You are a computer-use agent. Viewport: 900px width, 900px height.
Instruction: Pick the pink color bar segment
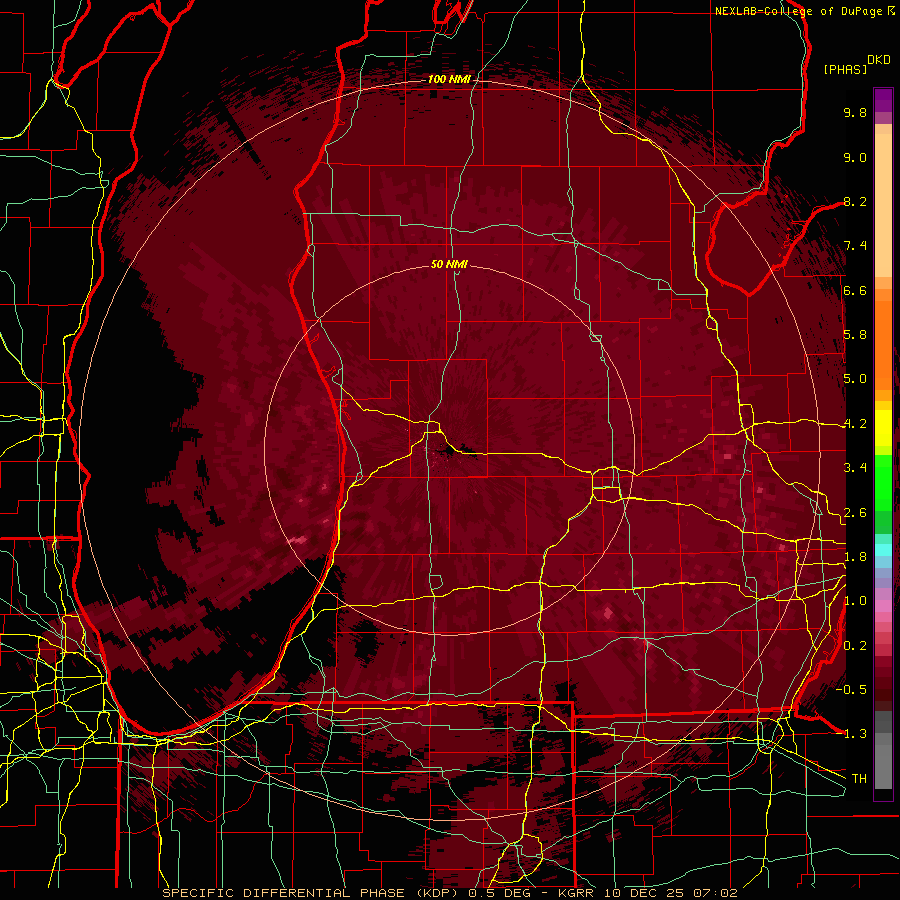[883, 606]
